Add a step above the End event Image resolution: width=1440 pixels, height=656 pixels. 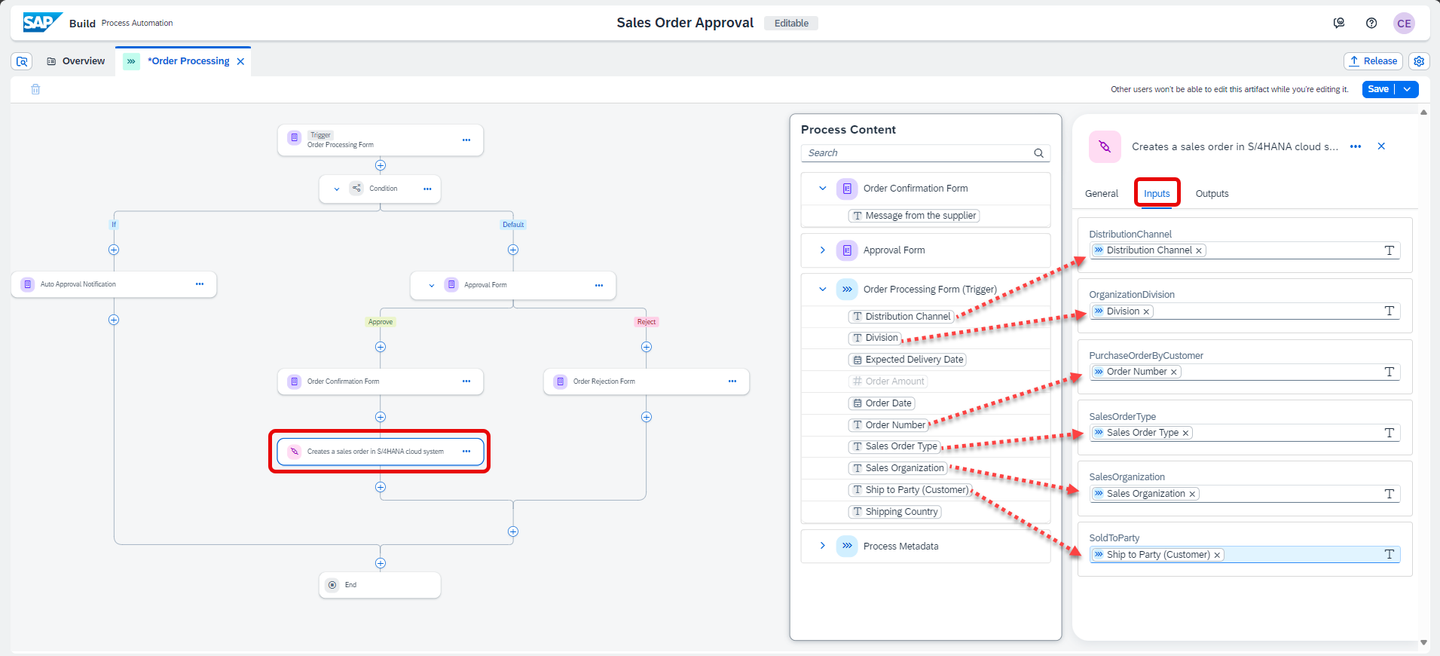(x=380, y=563)
